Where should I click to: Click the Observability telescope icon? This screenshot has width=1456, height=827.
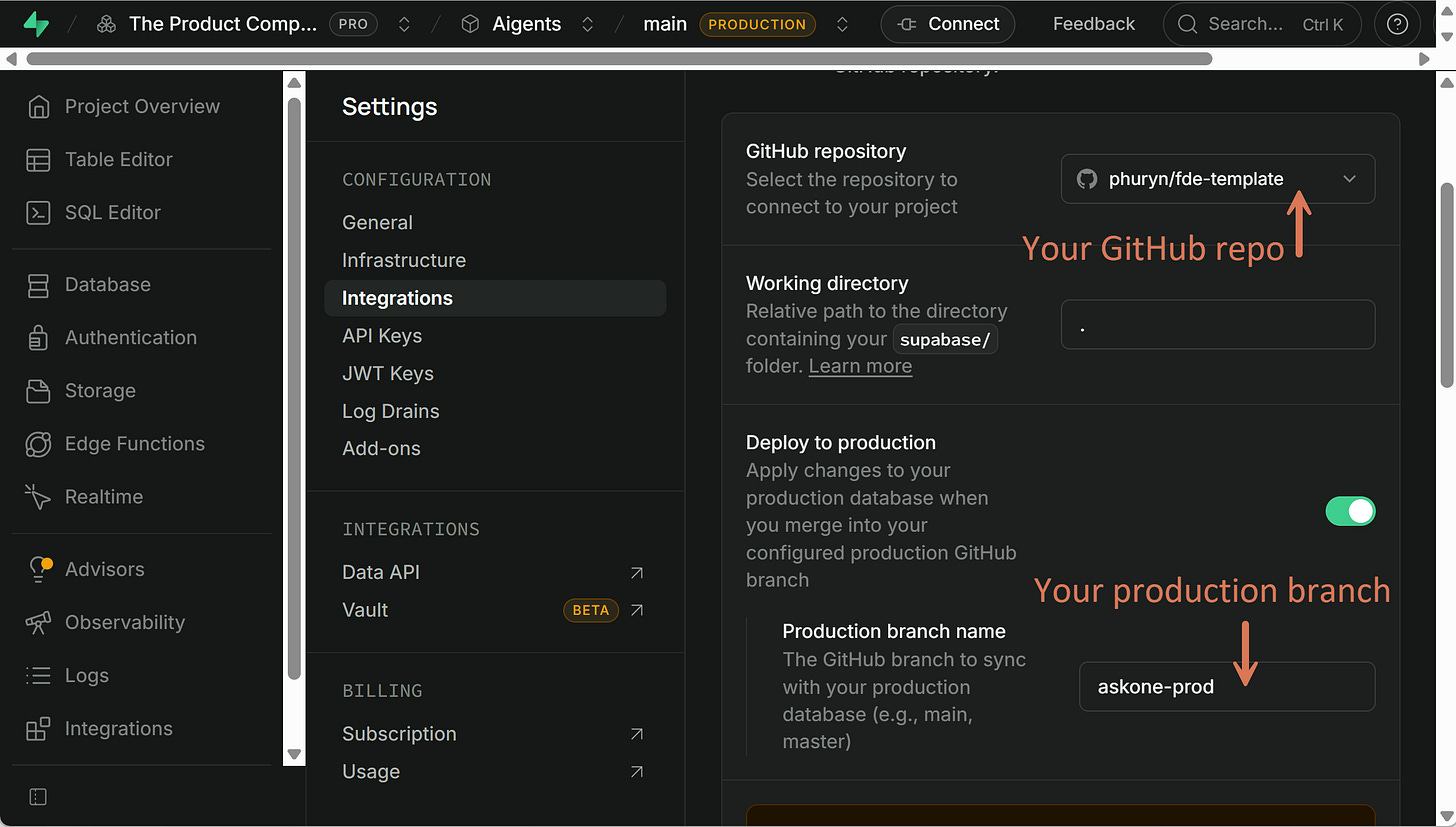point(38,623)
